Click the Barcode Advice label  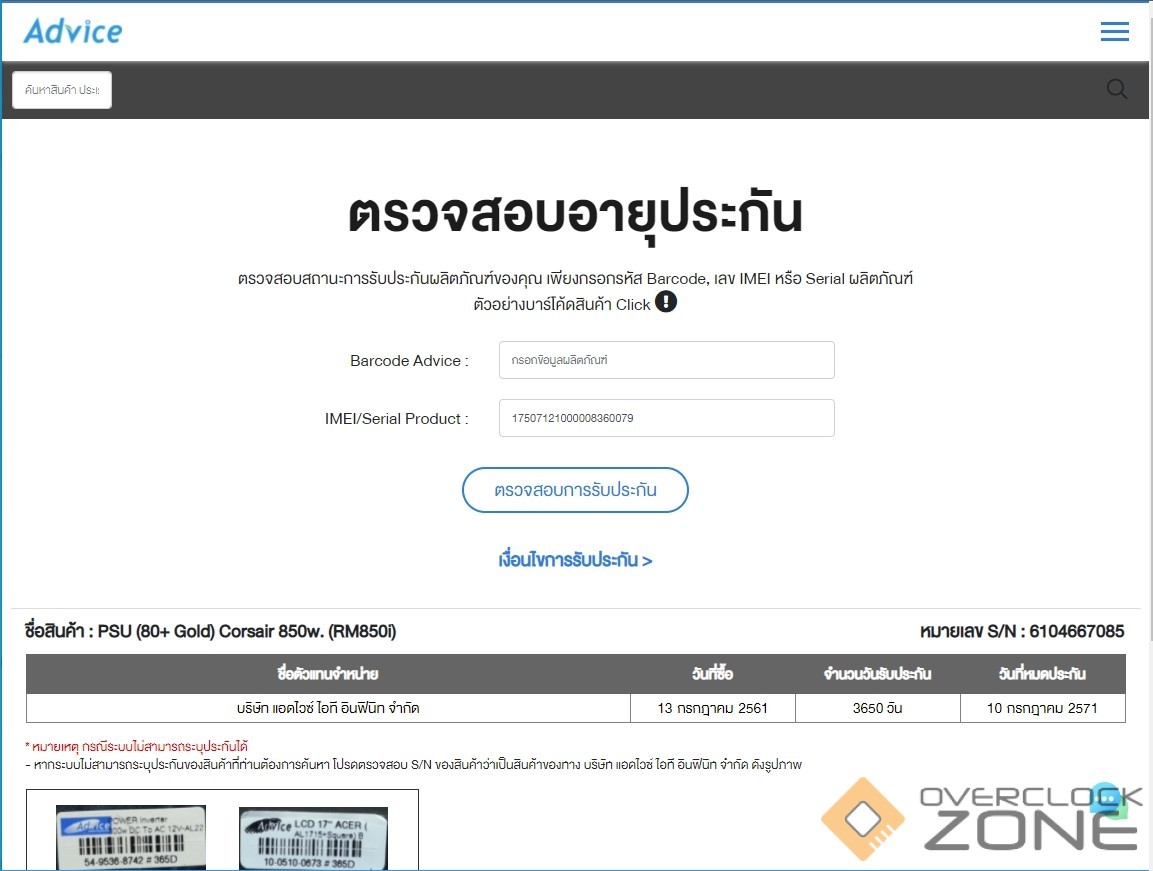(x=409, y=360)
